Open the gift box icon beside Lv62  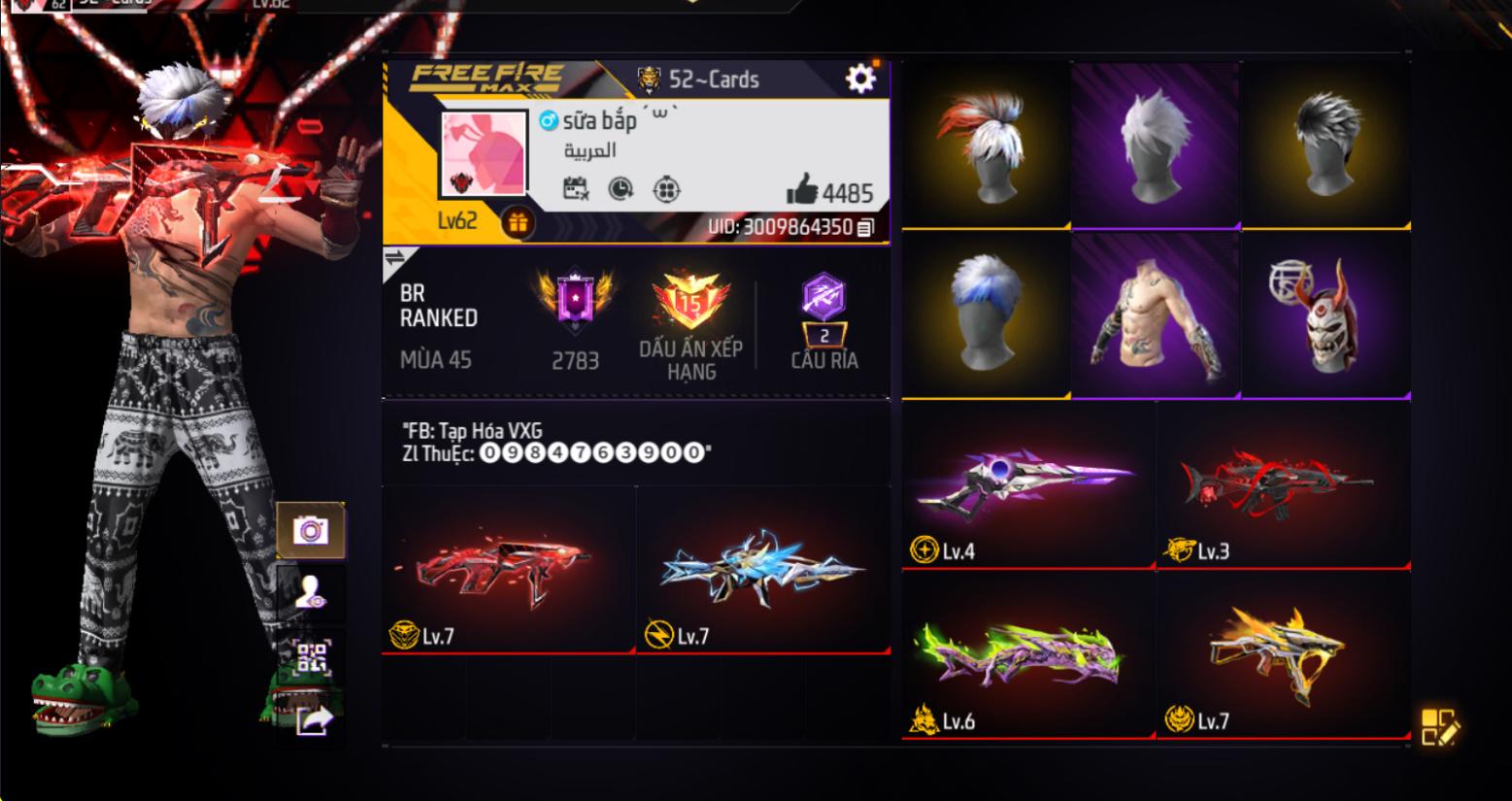(x=518, y=223)
